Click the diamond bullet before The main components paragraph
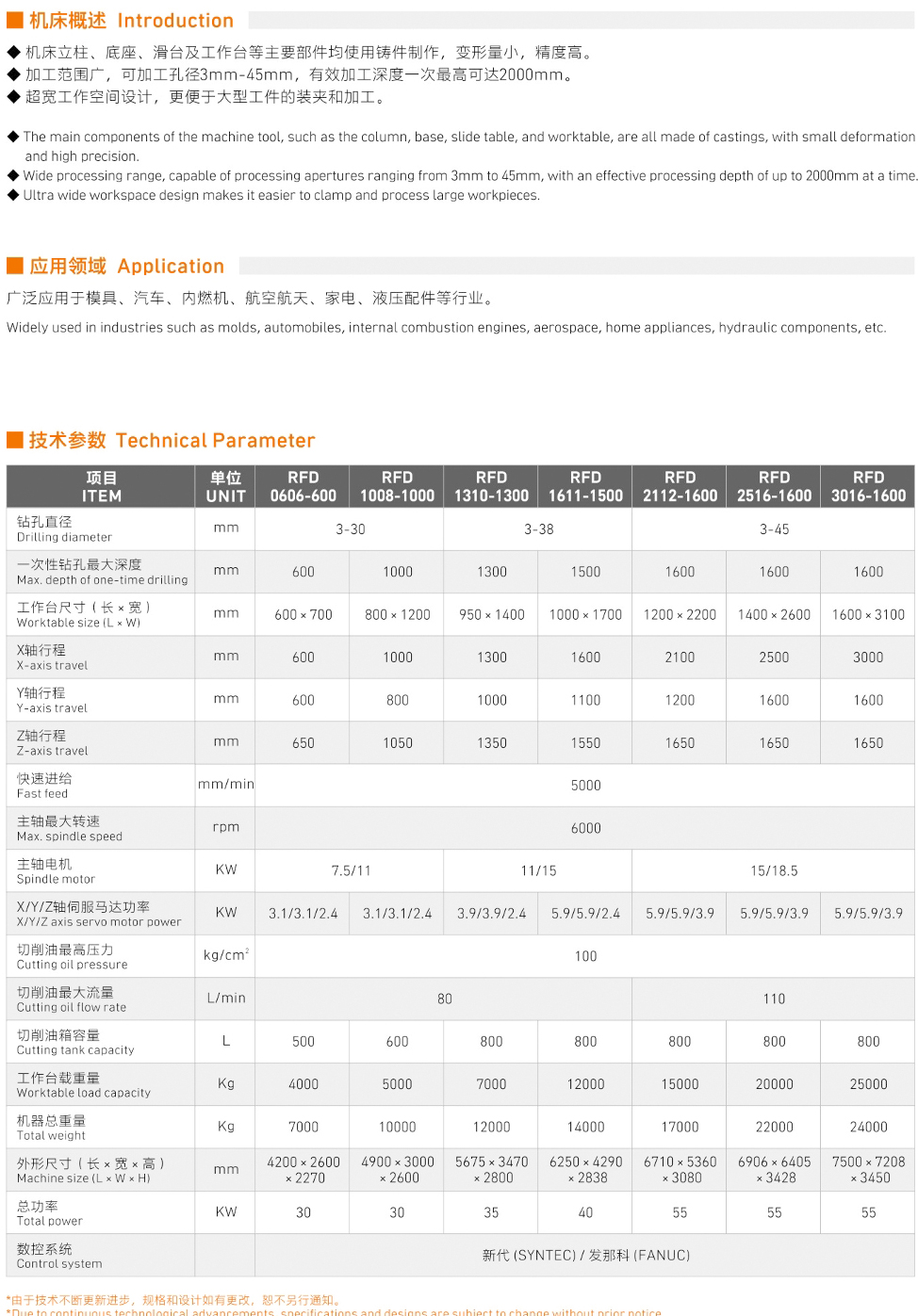 point(12,136)
